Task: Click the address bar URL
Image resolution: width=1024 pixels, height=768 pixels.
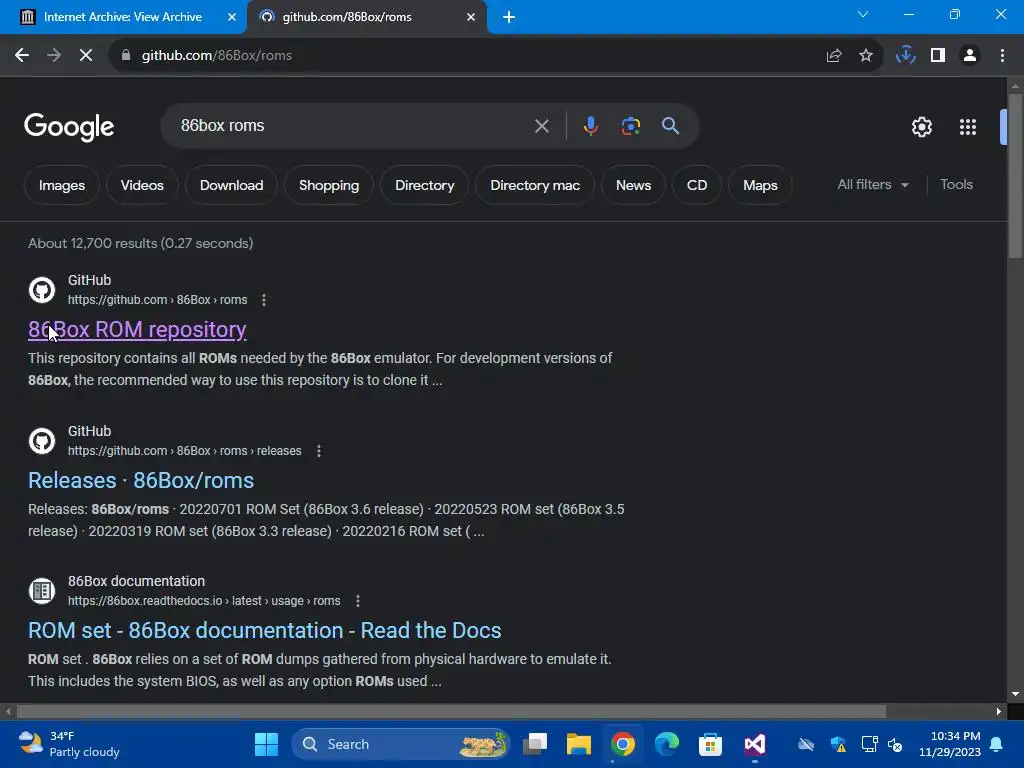Action: point(217,56)
